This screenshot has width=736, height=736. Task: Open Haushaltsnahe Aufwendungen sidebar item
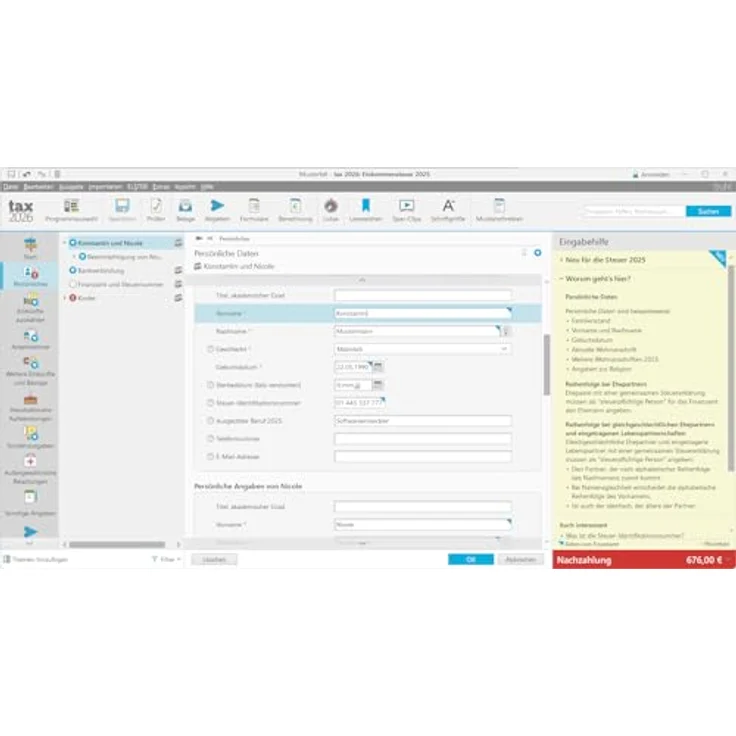click(31, 407)
